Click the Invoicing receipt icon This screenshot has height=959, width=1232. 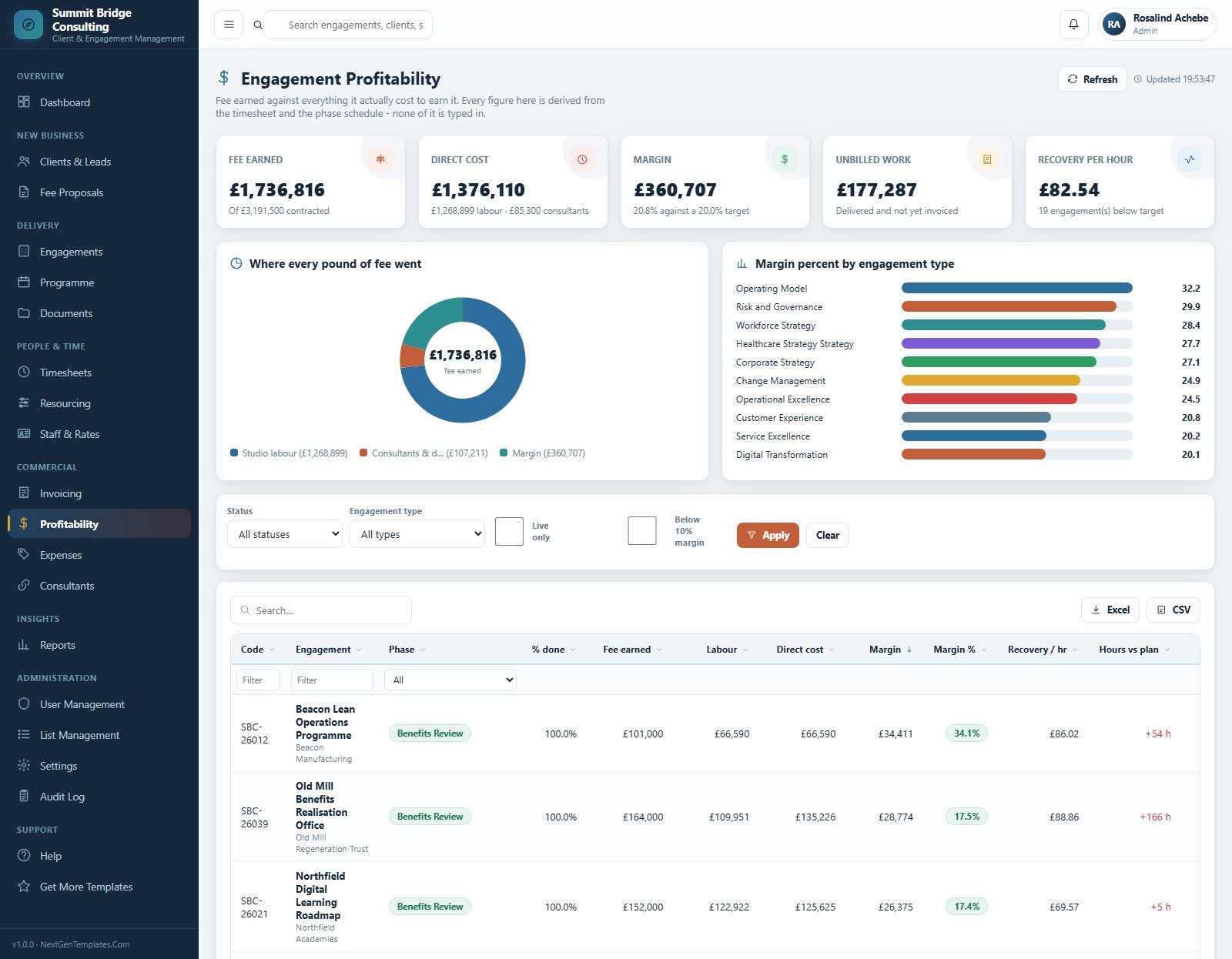click(24, 493)
